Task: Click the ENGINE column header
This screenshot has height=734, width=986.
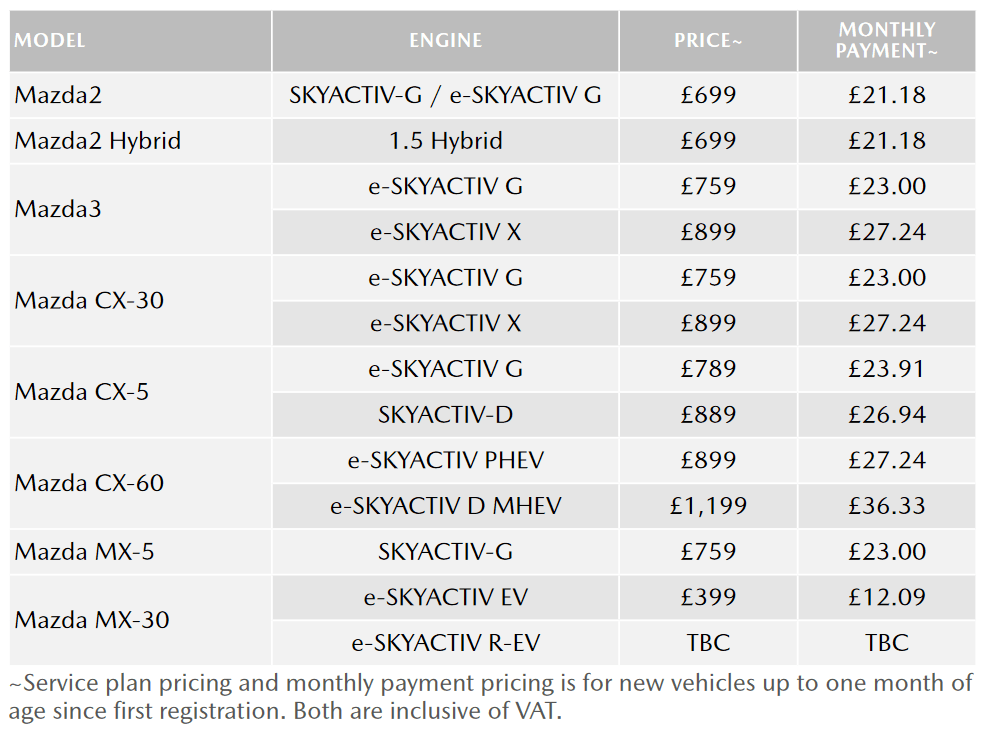Action: tap(445, 40)
